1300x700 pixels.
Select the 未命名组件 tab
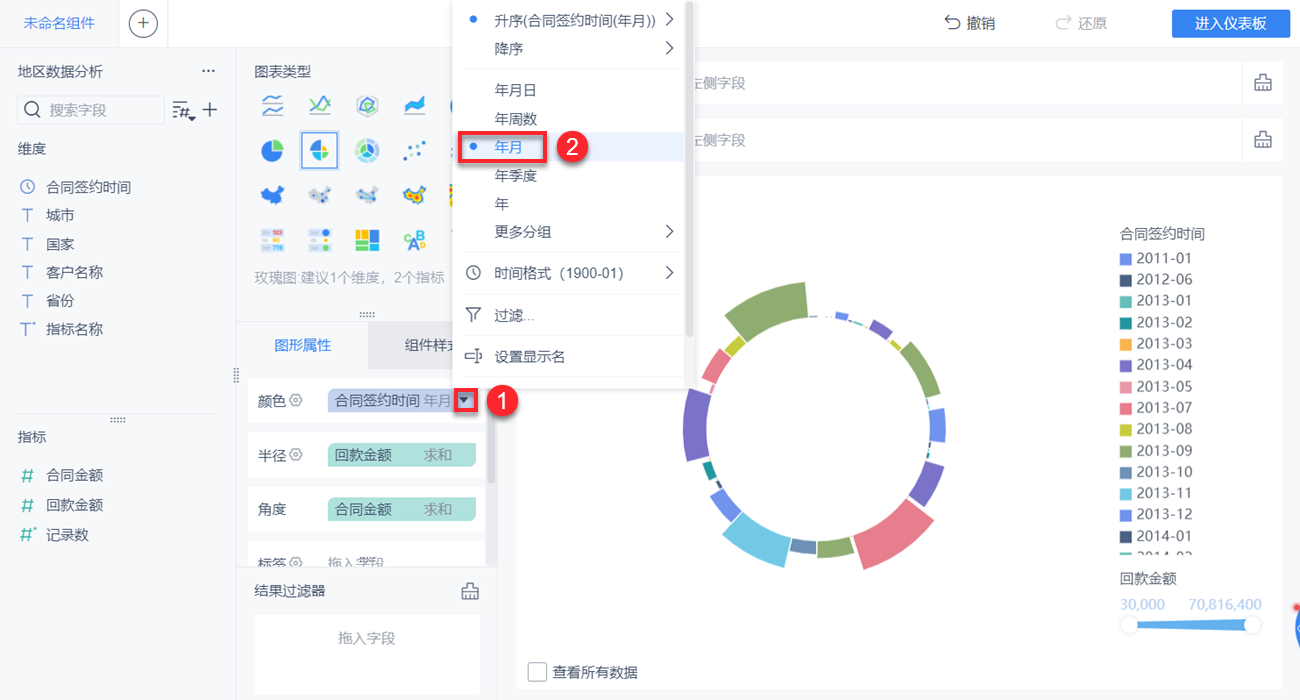(x=59, y=23)
